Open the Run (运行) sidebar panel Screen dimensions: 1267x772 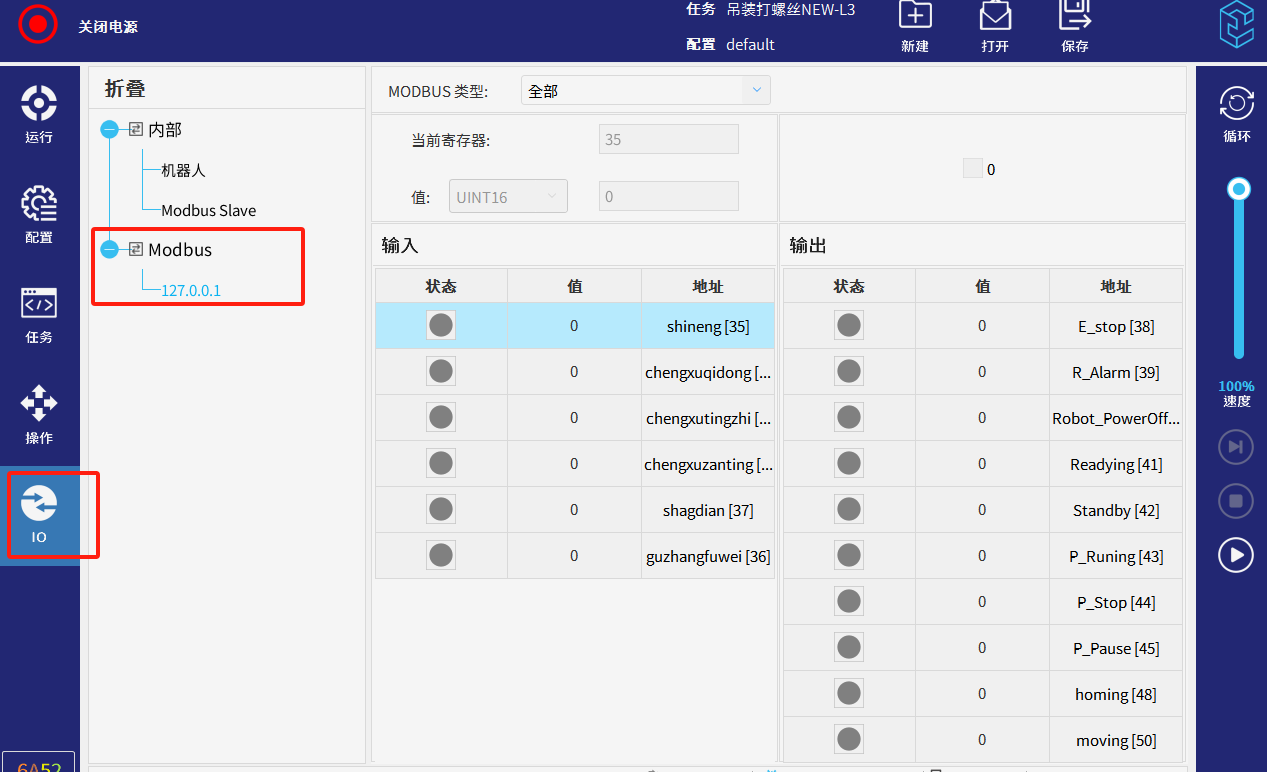pyautogui.click(x=39, y=114)
